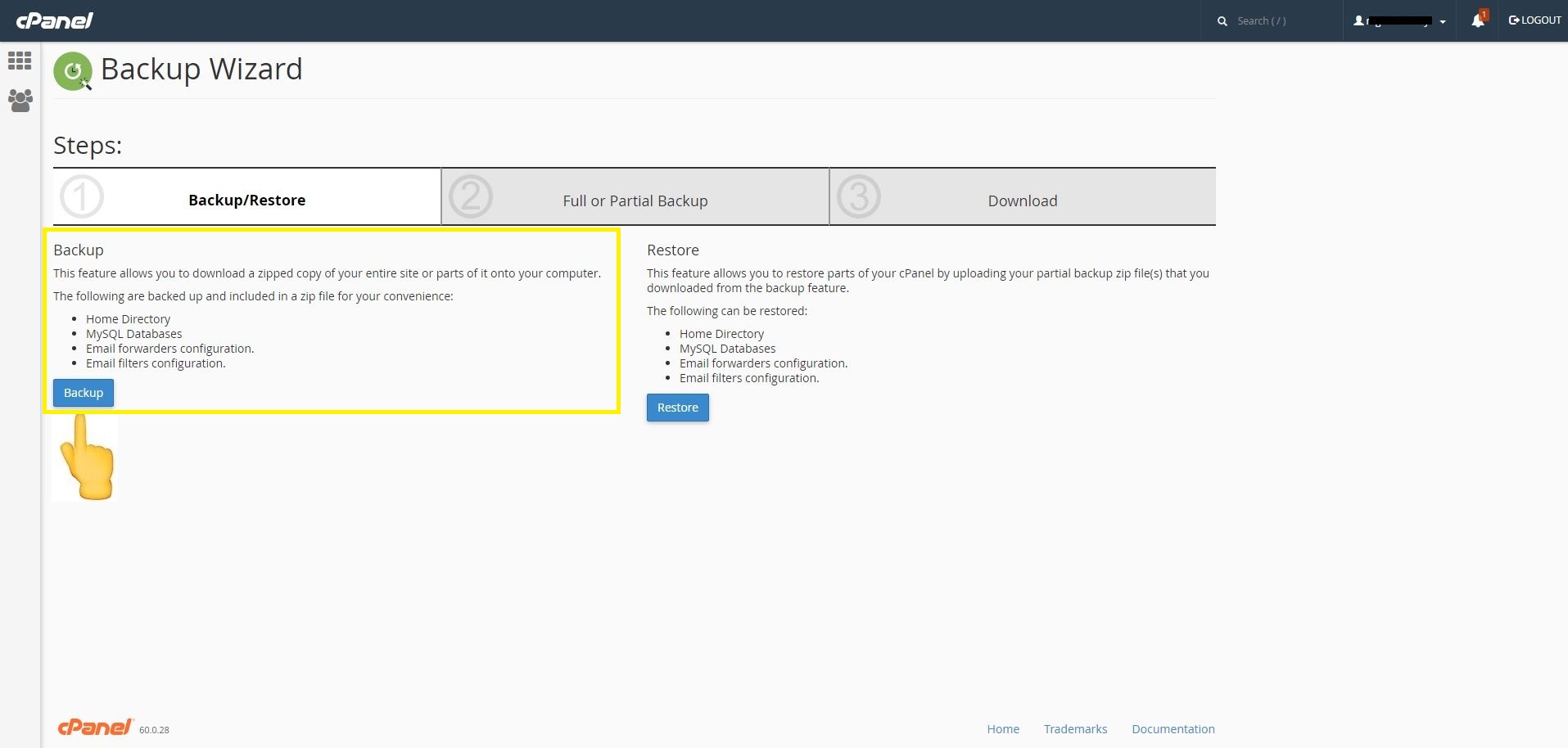Screen dimensions: 1568x748
Task: Open the grid Home icon in sidebar
Action: click(x=20, y=61)
